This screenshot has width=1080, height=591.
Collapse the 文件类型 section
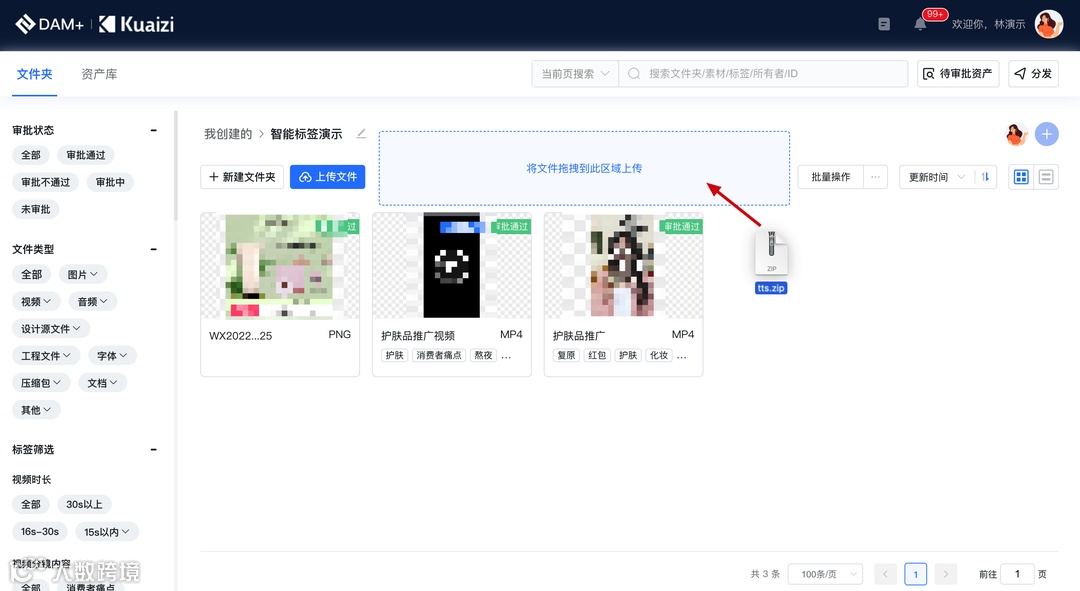pos(154,249)
